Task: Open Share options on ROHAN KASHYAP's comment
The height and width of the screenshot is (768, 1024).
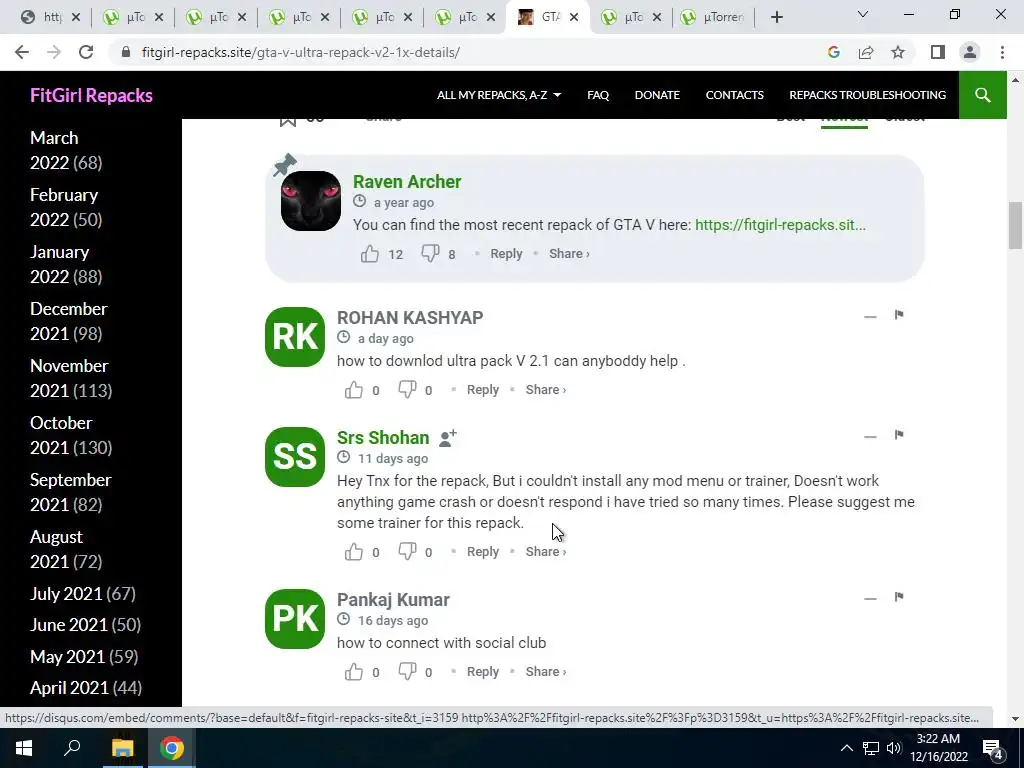Action: 545,390
